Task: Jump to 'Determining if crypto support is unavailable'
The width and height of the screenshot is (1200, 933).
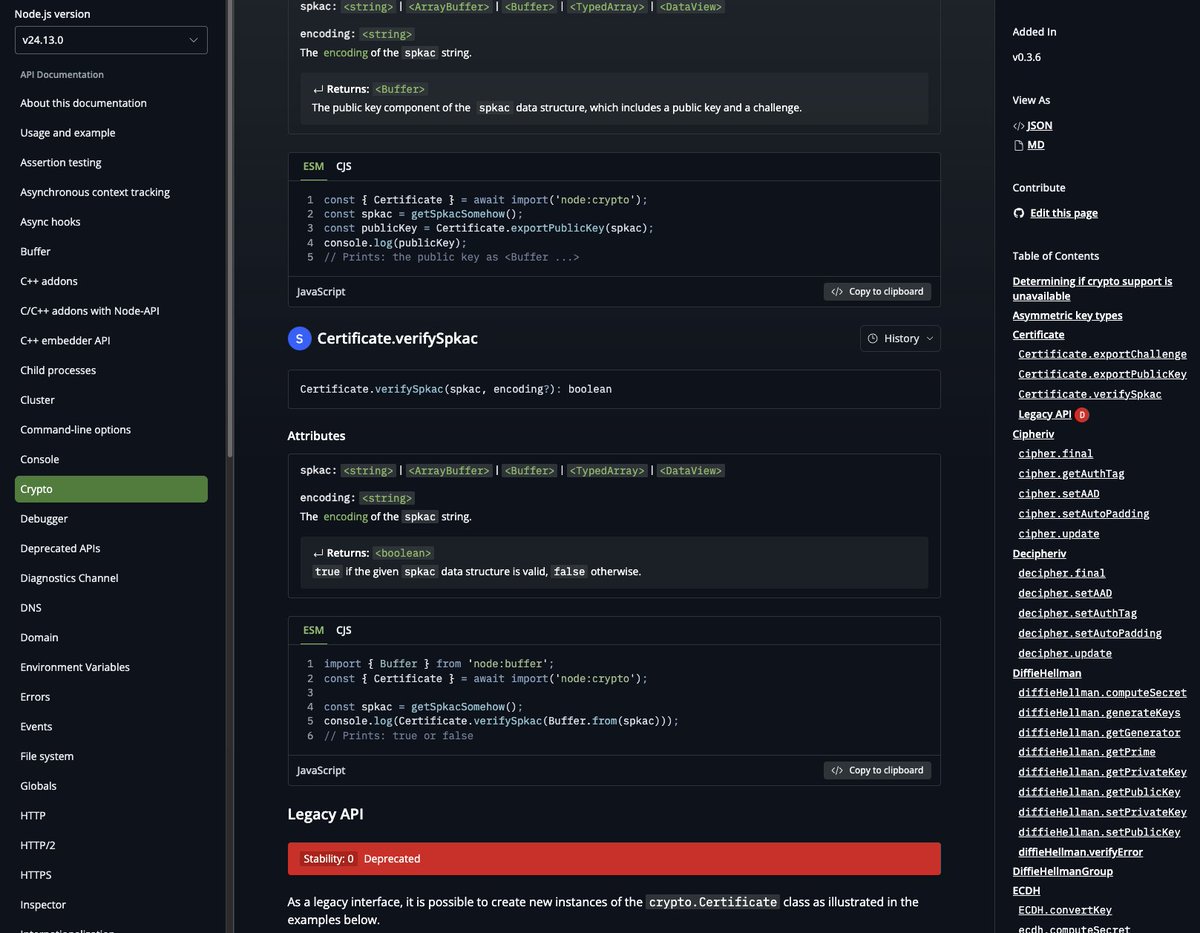Action: point(1092,289)
